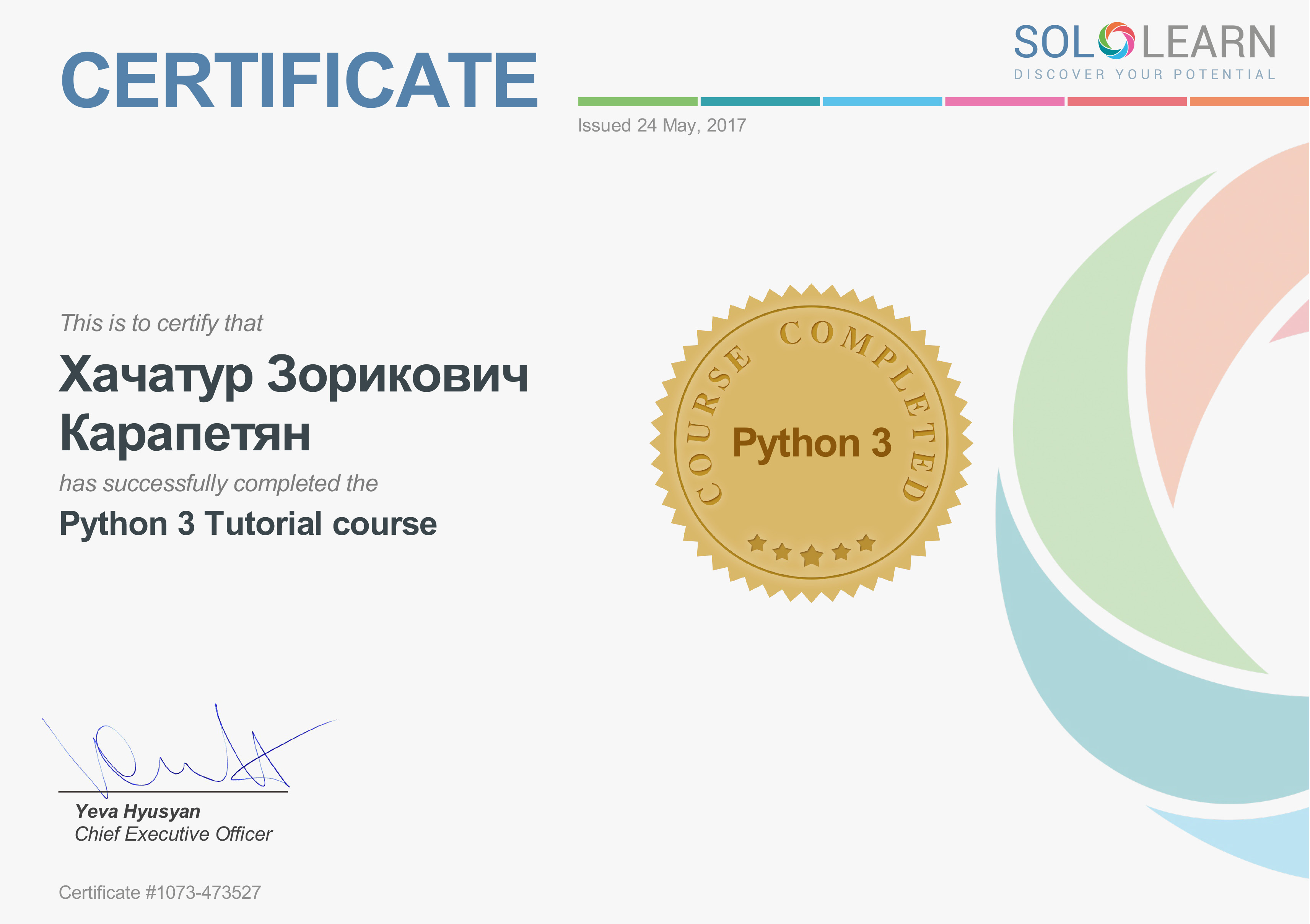Viewport: 1310px width, 924px height.
Task: Click the Certificate #1073-473527 number
Action: 160,892
